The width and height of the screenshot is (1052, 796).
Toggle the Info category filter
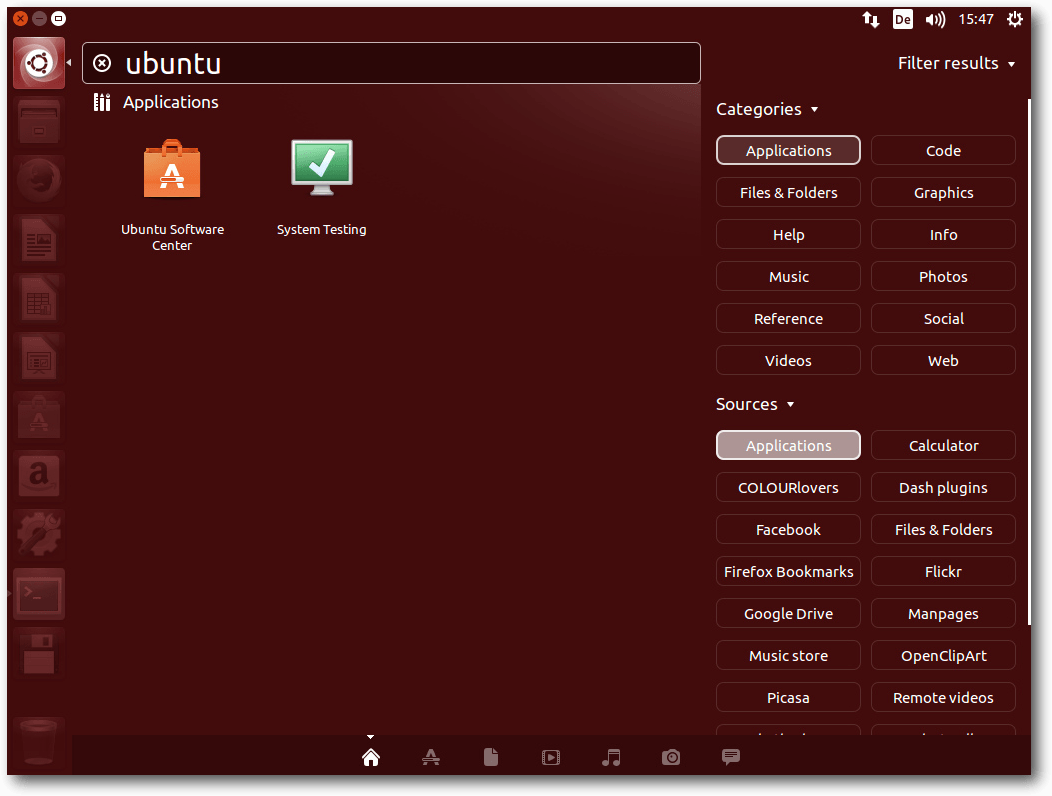(x=943, y=234)
